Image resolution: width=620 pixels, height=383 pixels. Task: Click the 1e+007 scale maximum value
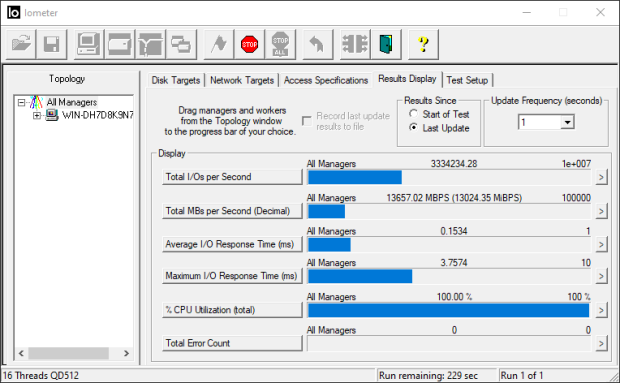point(576,164)
